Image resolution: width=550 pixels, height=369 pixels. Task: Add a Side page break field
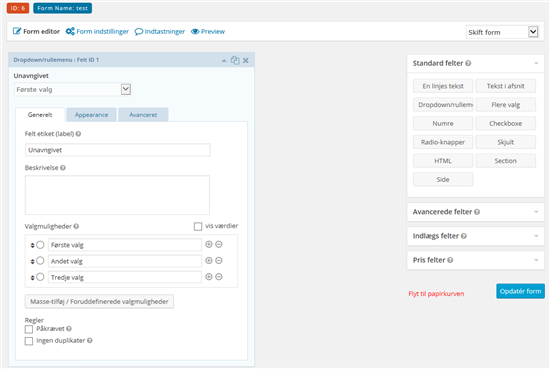pyautogui.click(x=443, y=179)
